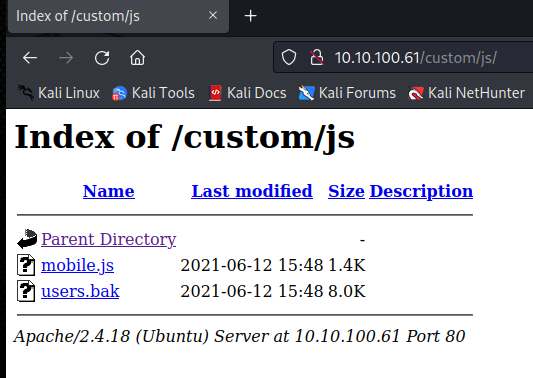Viewport: 533px width, 378px height.
Task: Sort listing by Last modified
Action: click(x=252, y=191)
